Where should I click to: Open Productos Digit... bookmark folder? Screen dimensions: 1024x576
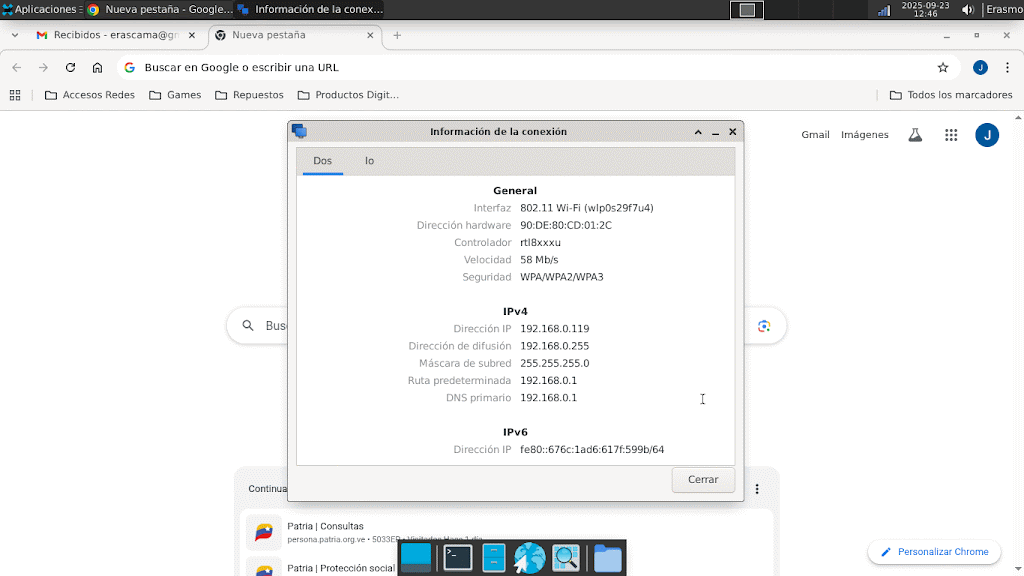(x=348, y=95)
